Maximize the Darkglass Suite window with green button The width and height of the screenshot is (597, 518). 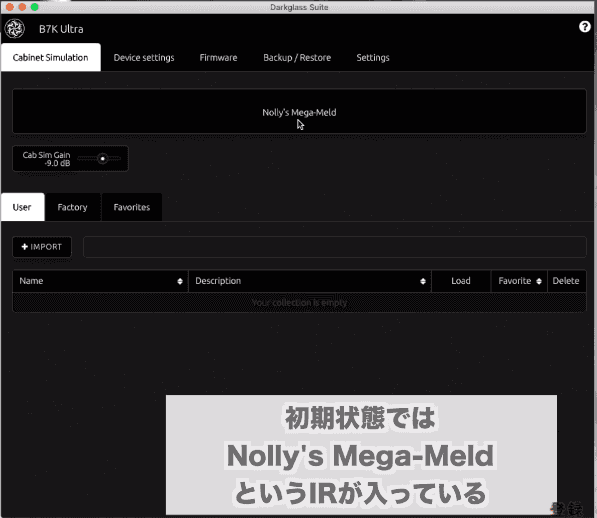(35, 7)
